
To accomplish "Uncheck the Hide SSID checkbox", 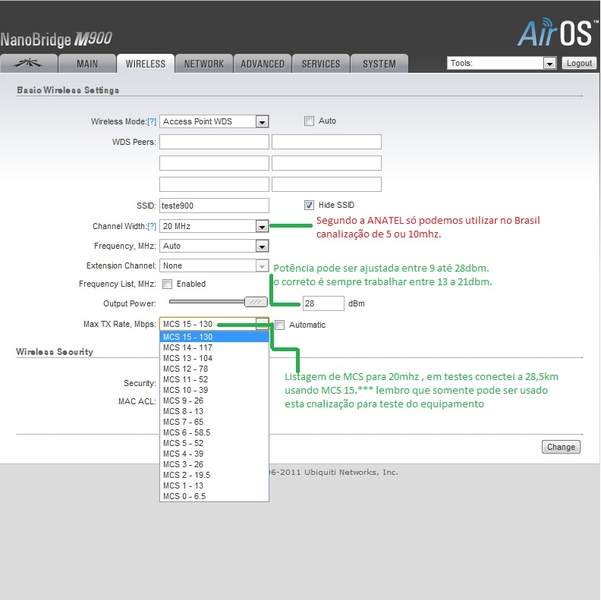I will pyautogui.click(x=309, y=205).
